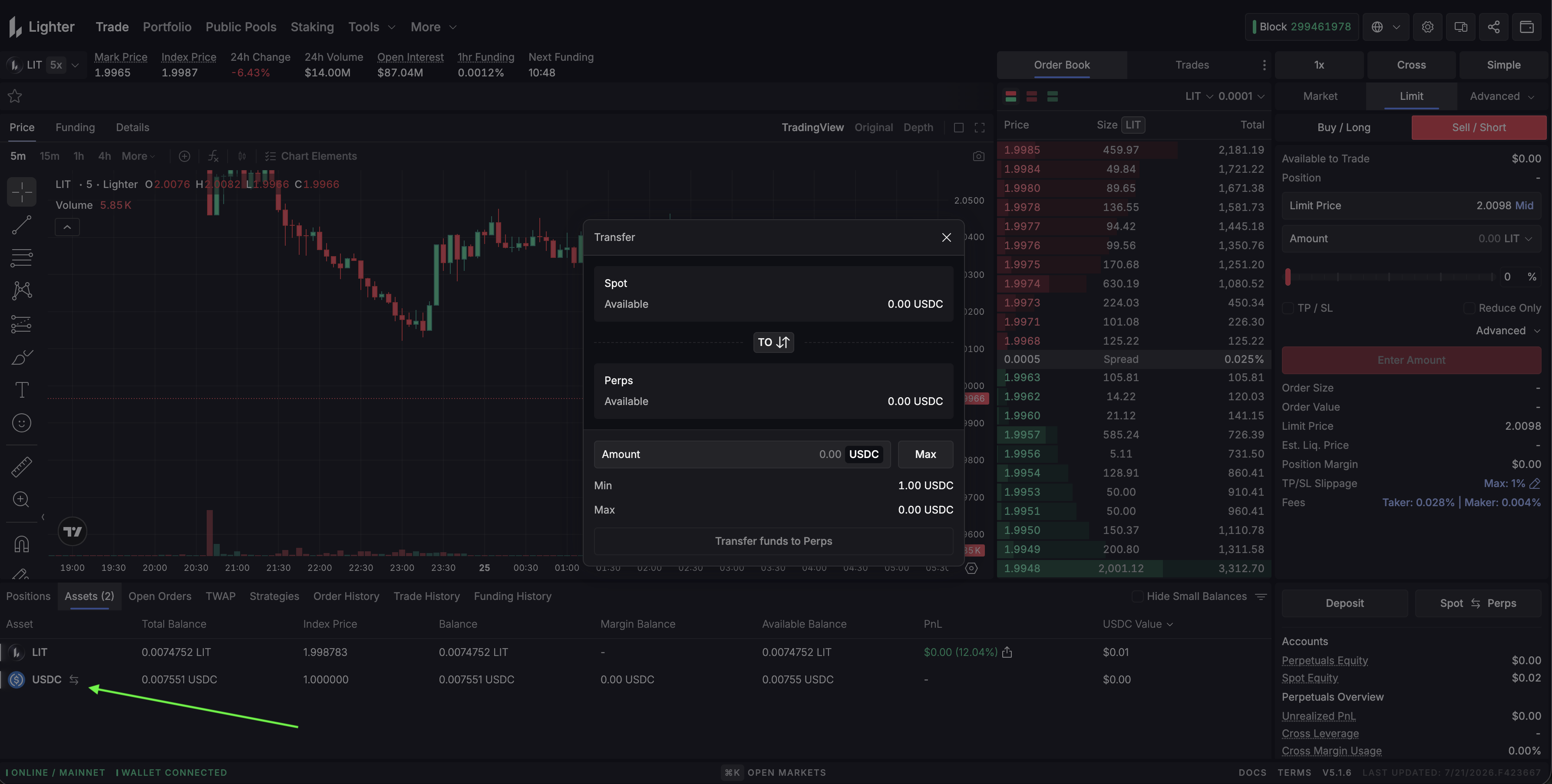Select the brush drawing tool
The width and height of the screenshot is (1552, 784).
click(x=22, y=357)
